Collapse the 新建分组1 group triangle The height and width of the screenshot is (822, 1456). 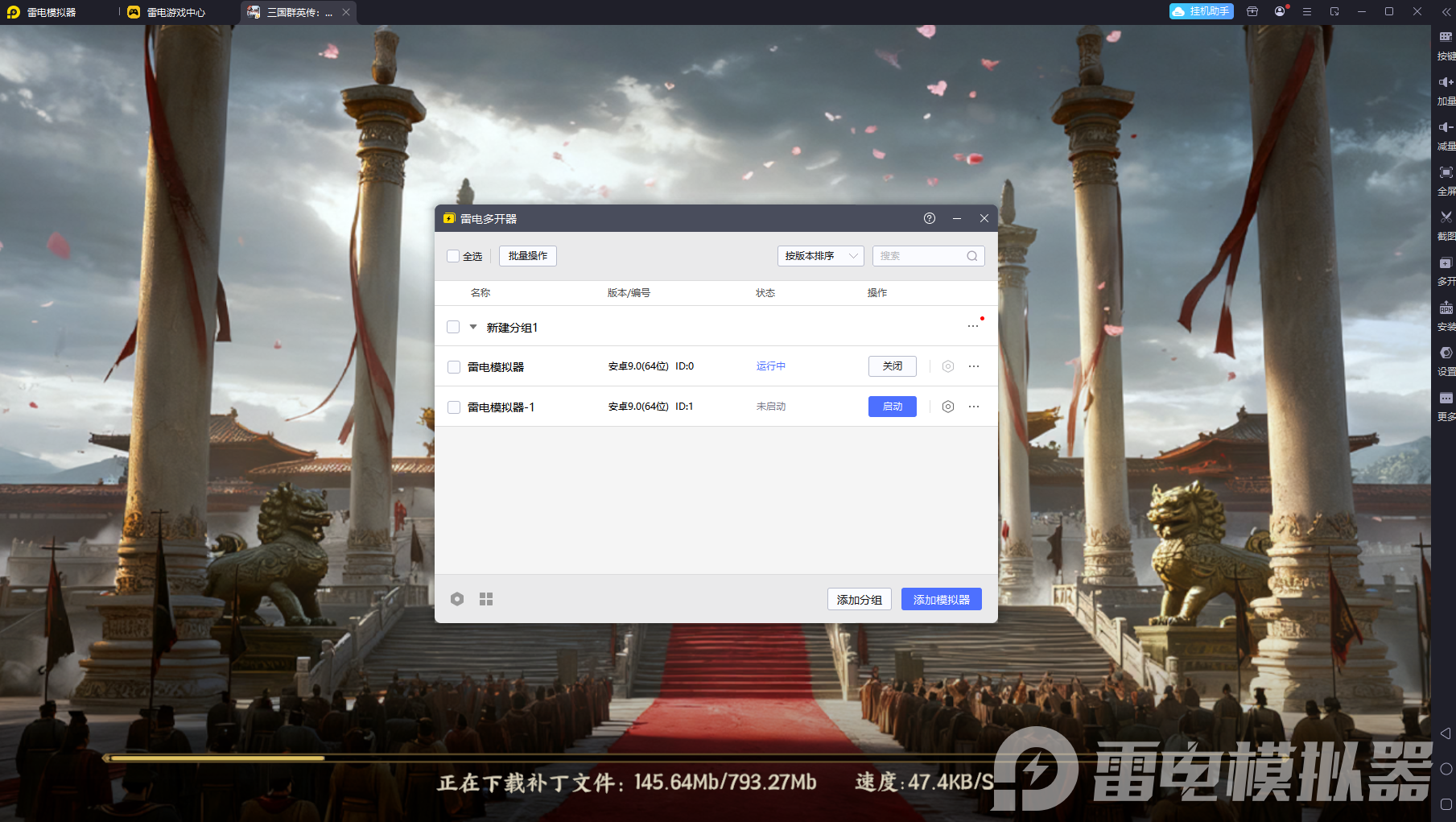(473, 327)
